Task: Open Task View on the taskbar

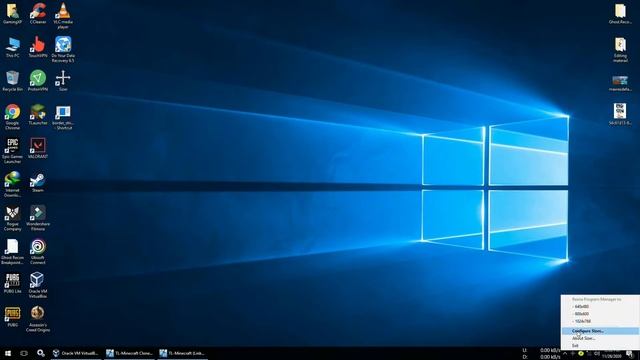Action: [x=24, y=353]
